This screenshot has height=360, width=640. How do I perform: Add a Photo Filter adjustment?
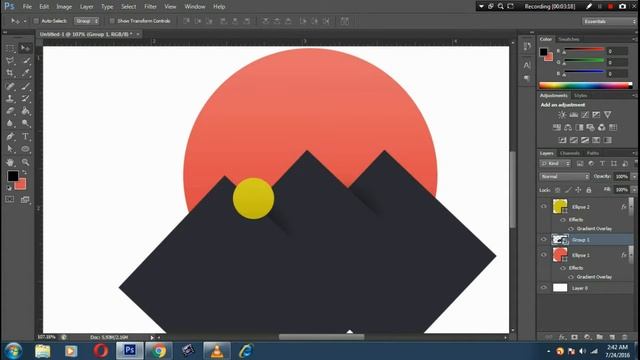click(591, 127)
